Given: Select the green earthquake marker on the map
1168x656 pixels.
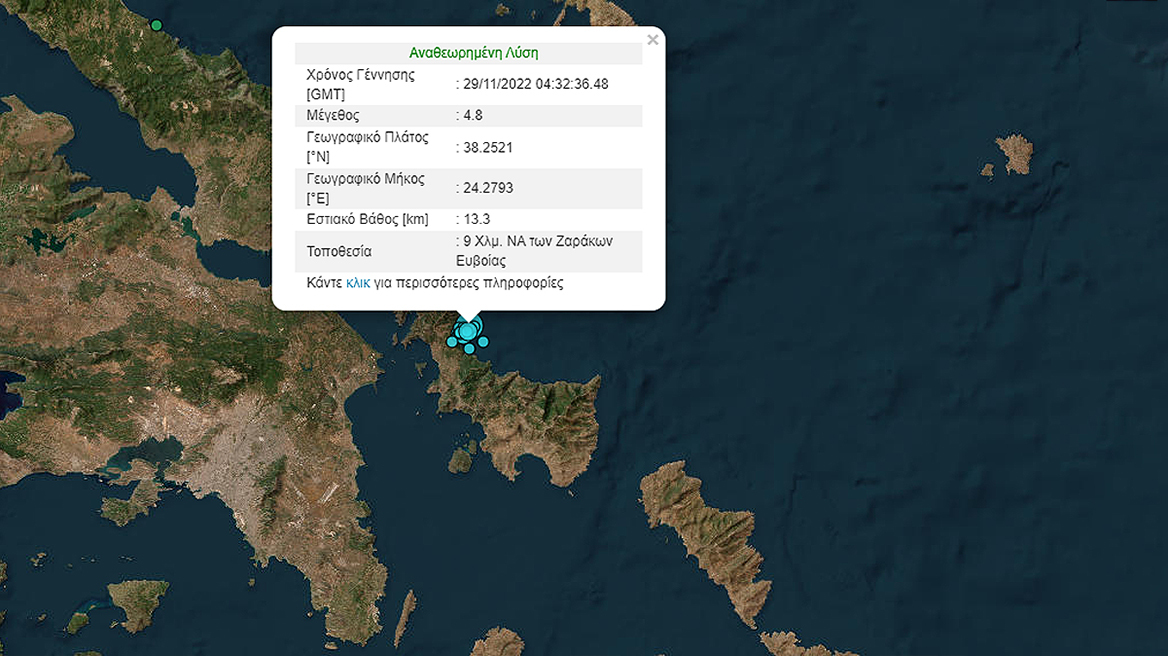Looking at the screenshot, I should (x=156, y=25).
